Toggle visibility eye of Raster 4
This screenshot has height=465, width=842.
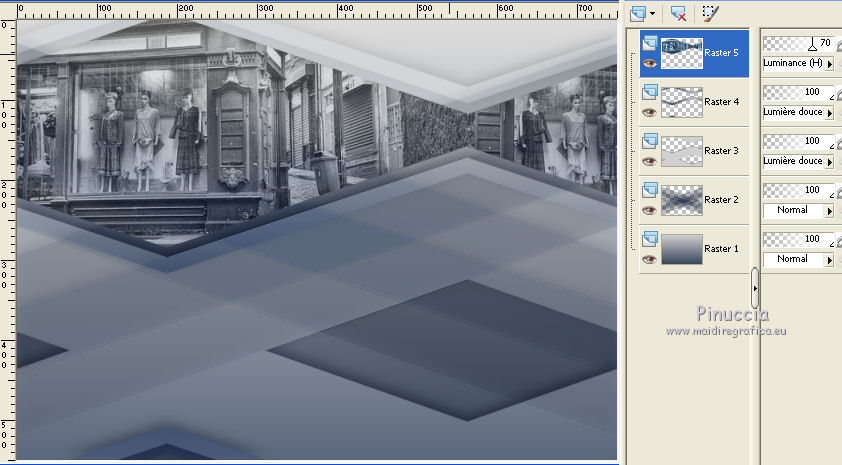click(649, 112)
